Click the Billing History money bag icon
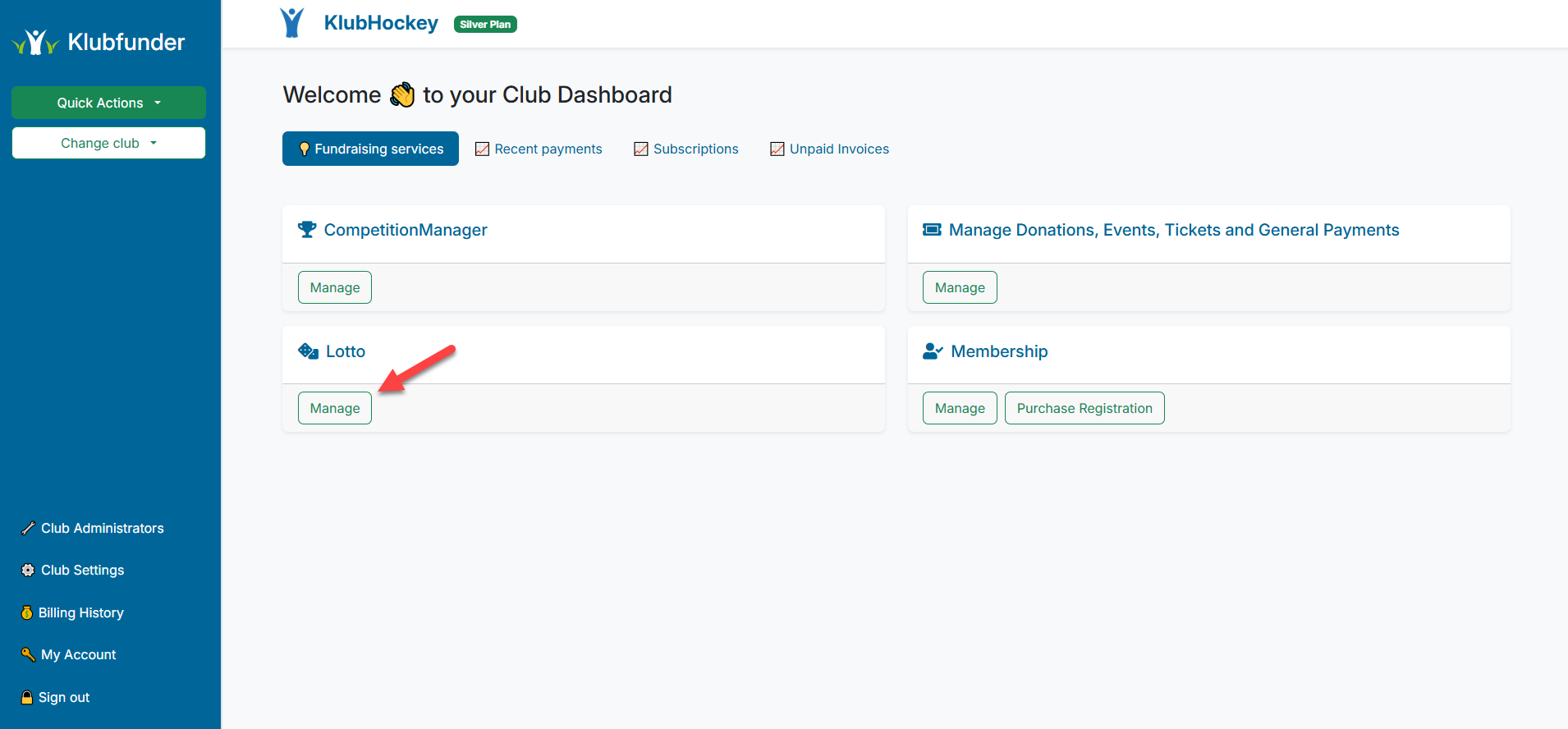This screenshot has width=1568, height=729. coord(27,613)
